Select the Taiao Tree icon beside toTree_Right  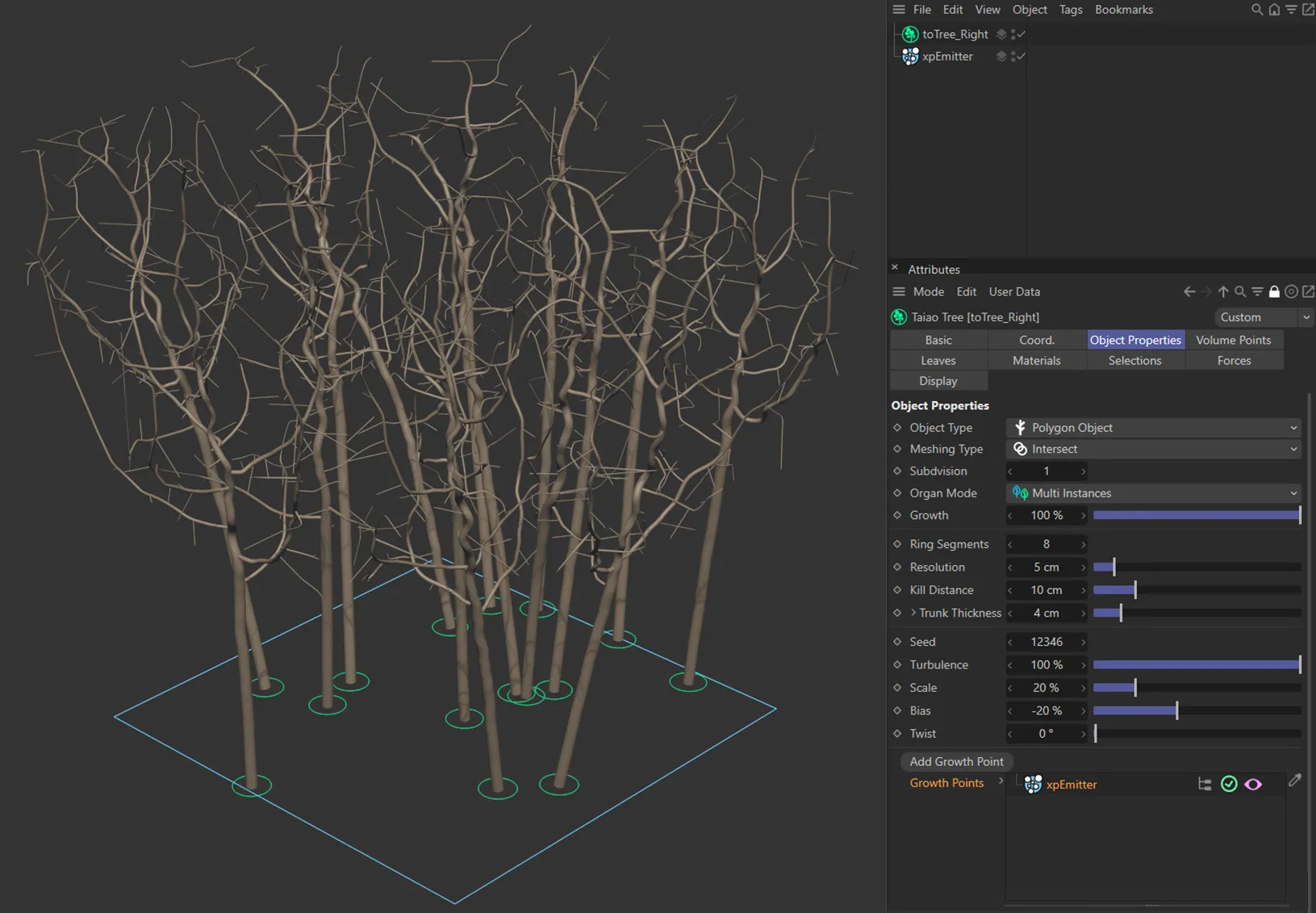[910, 34]
